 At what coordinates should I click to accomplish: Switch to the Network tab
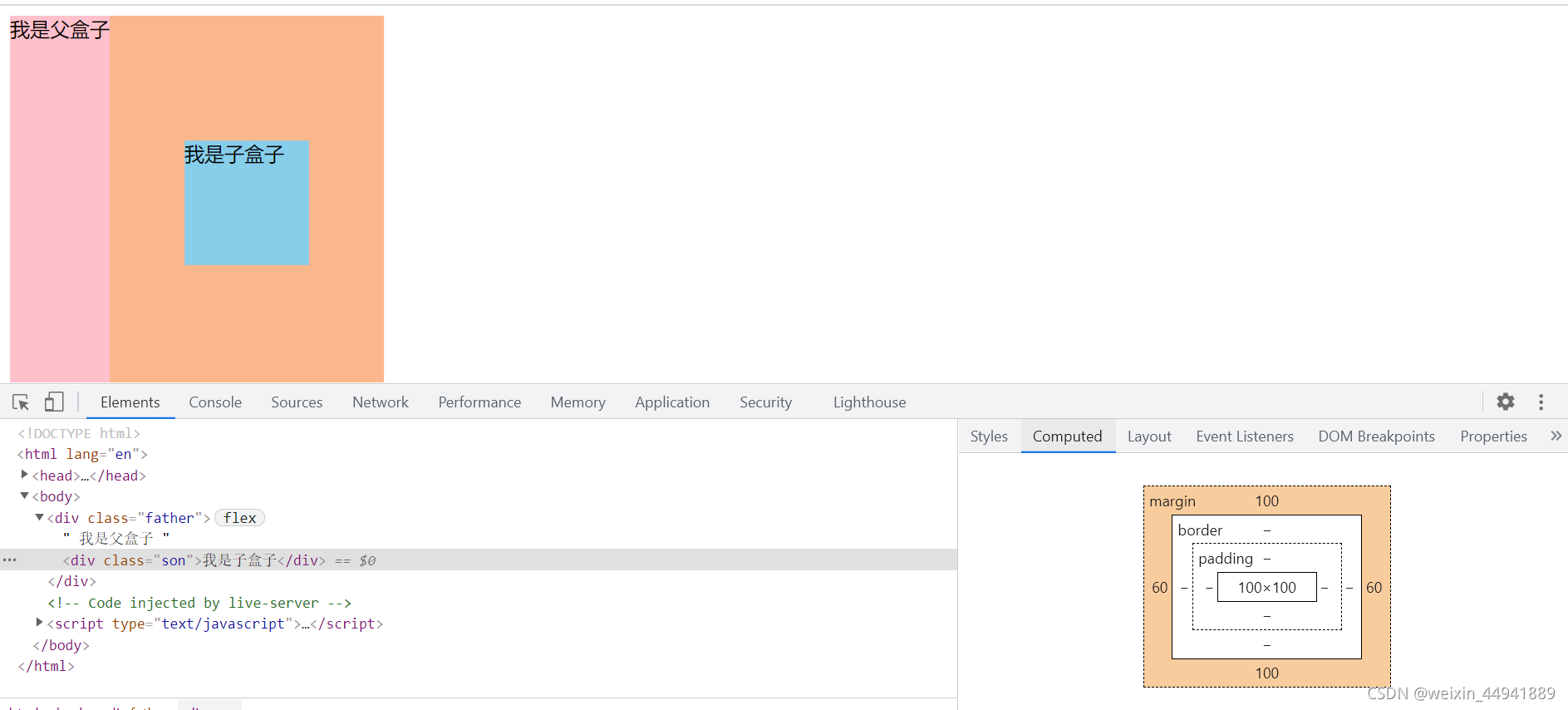(x=381, y=402)
